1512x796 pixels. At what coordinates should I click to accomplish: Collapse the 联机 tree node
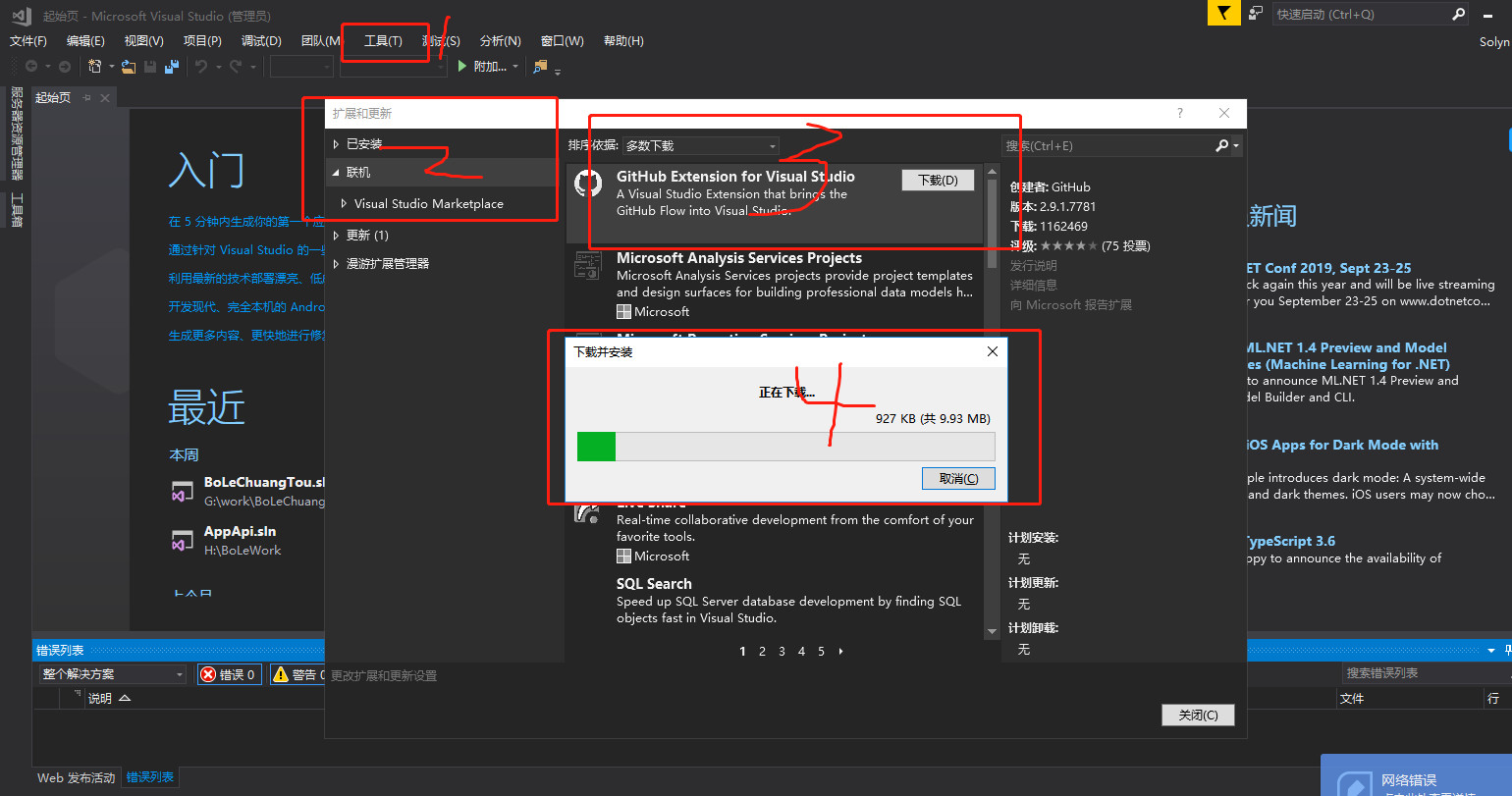(337, 173)
